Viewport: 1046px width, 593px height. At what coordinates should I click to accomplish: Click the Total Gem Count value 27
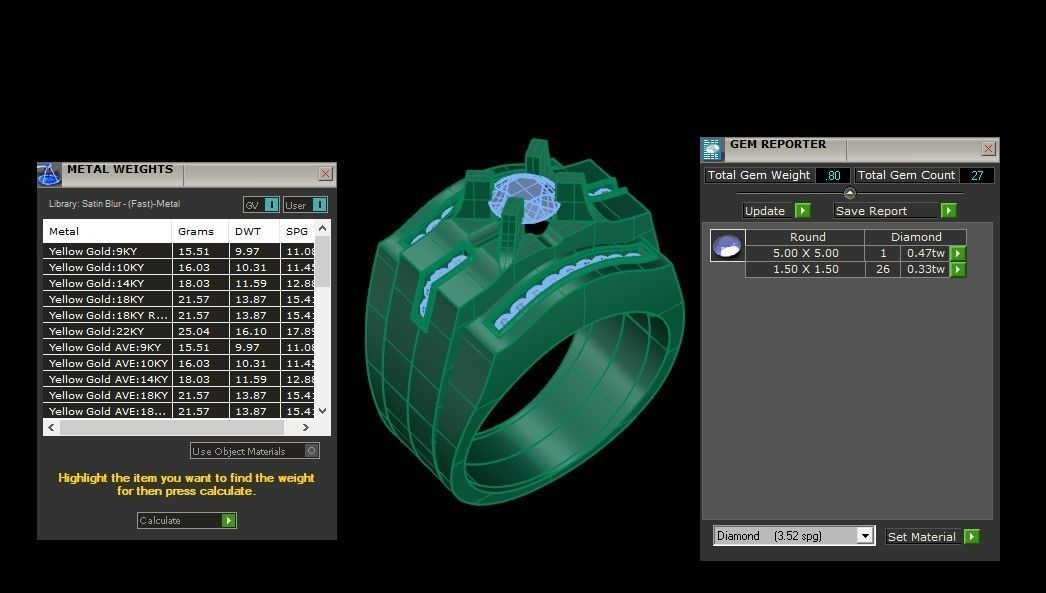pyautogui.click(x=977, y=175)
